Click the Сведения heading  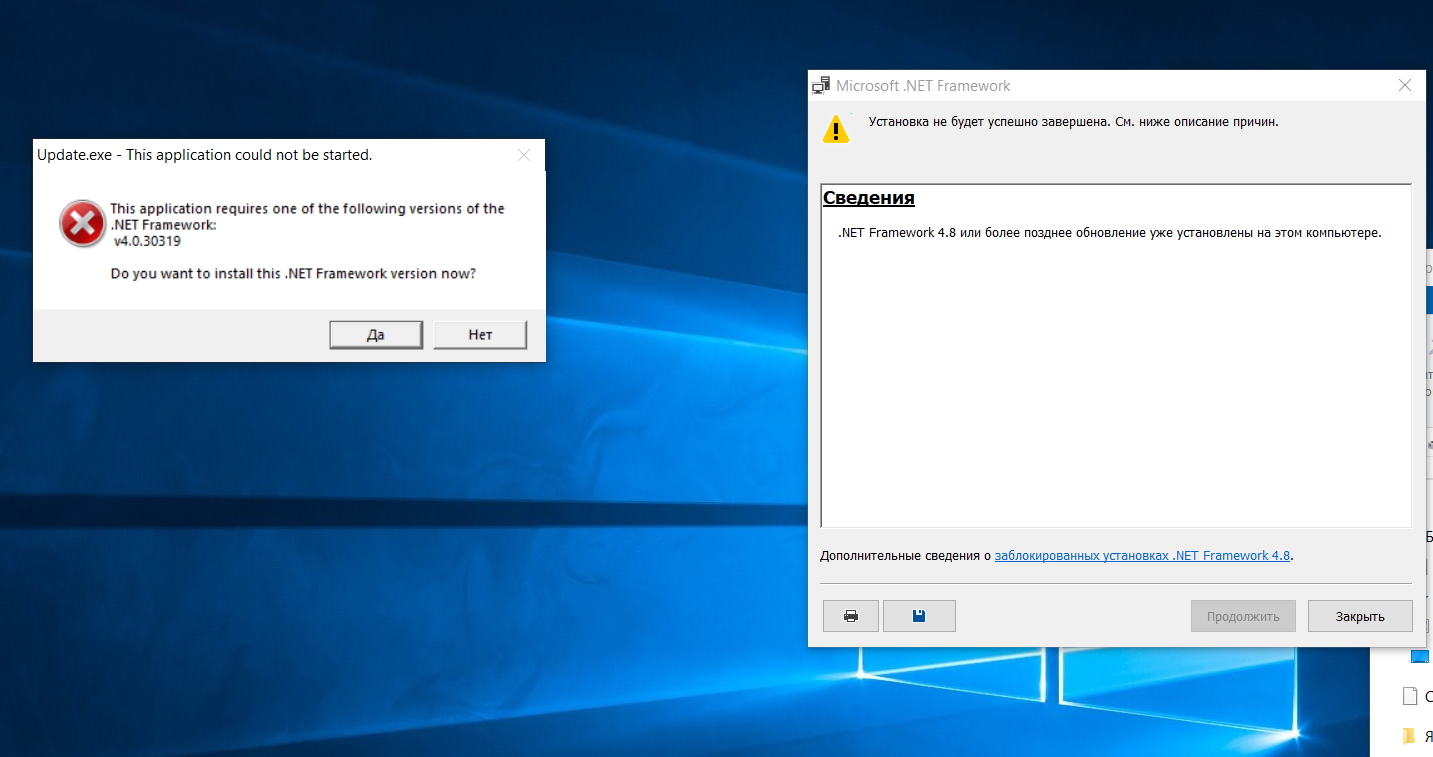[x=868, y=198]
